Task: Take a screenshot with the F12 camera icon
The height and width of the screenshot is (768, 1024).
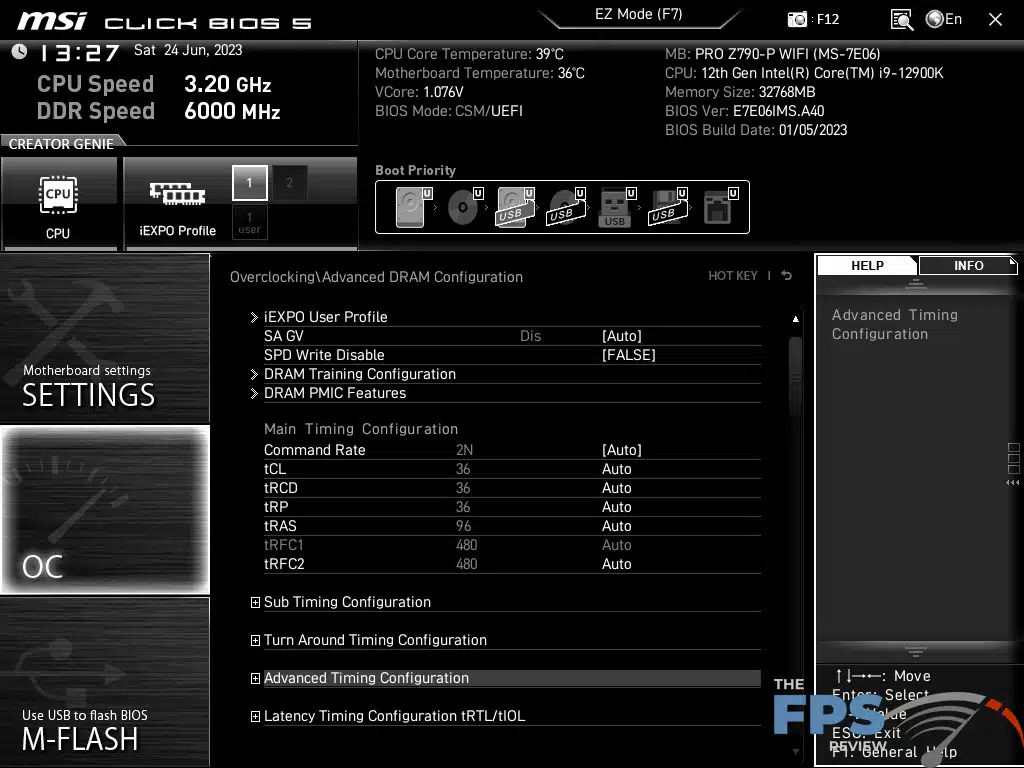Action: point(797,19)
